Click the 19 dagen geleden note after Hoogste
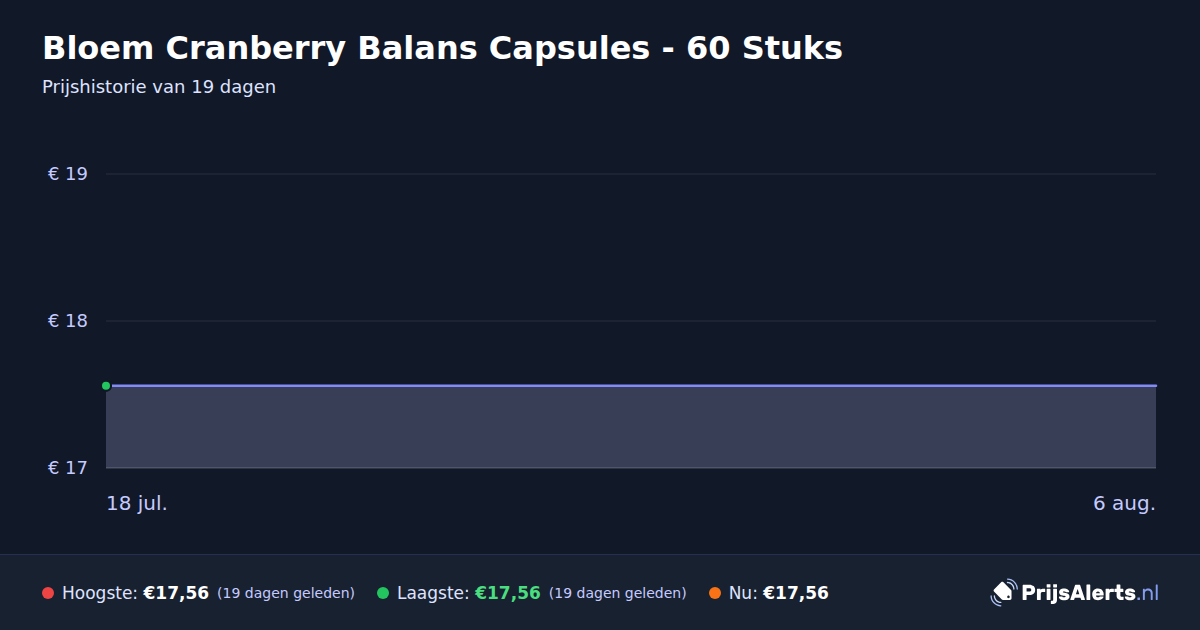The height and width of the screenshot is (630, 1200). pyautogui.click(x=286, y=593)
